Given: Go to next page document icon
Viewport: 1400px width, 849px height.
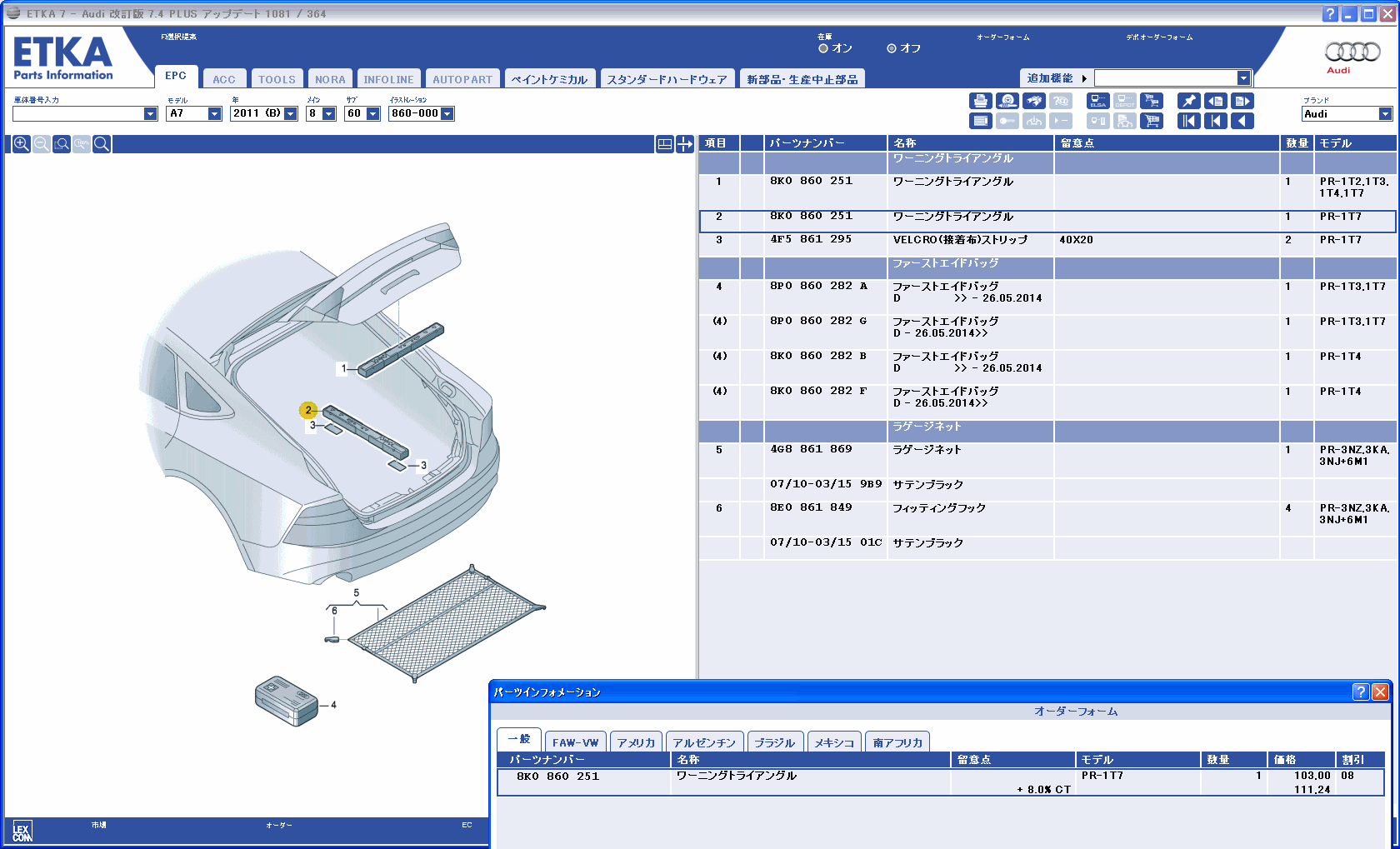Looking at the screenshot, I should [1242, 101].
